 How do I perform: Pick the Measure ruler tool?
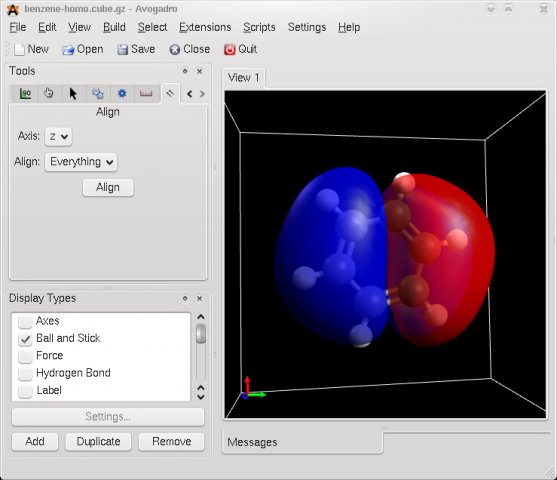[x=146, y=94]
